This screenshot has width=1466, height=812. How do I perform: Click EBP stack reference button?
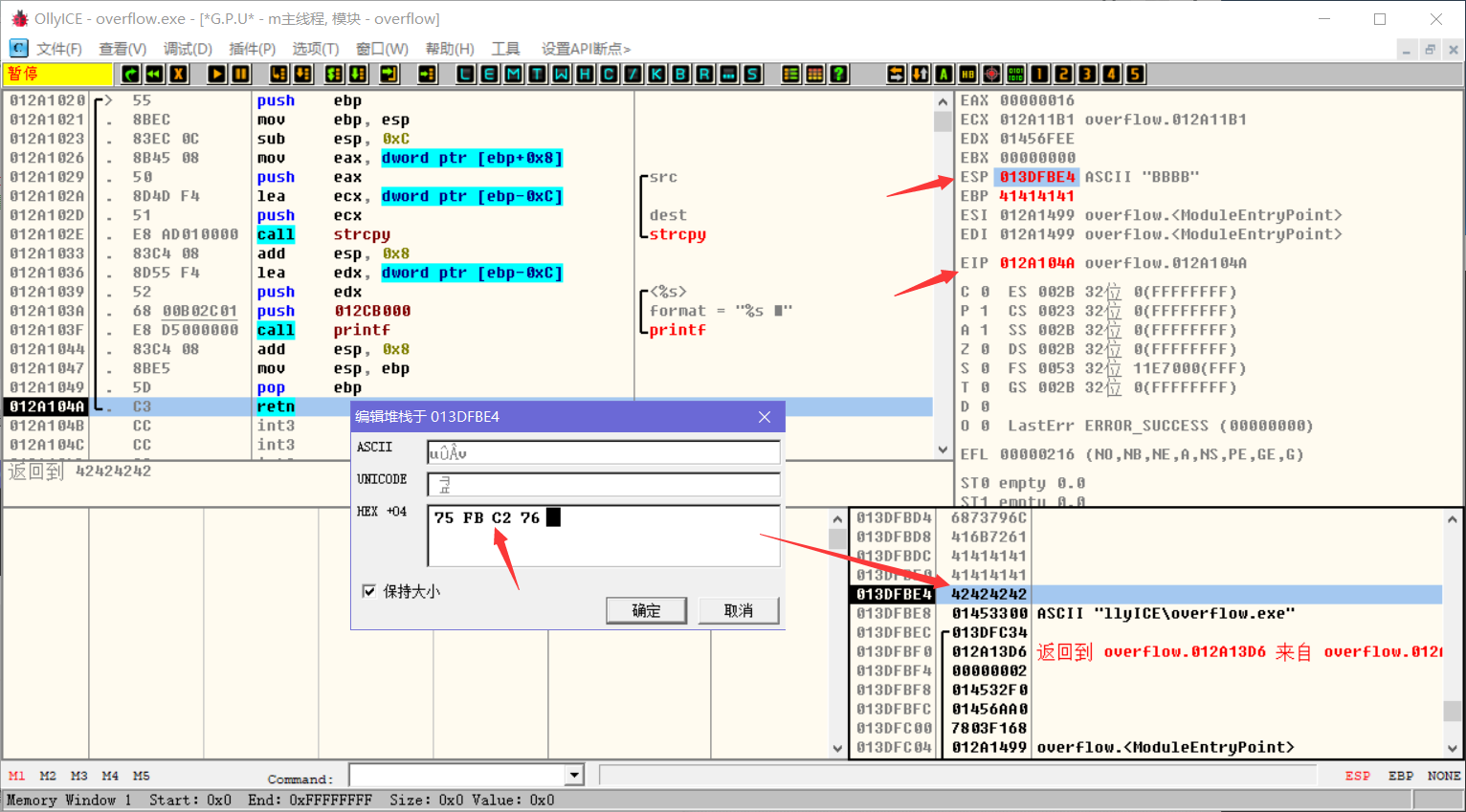click(x=1401, y=776)
